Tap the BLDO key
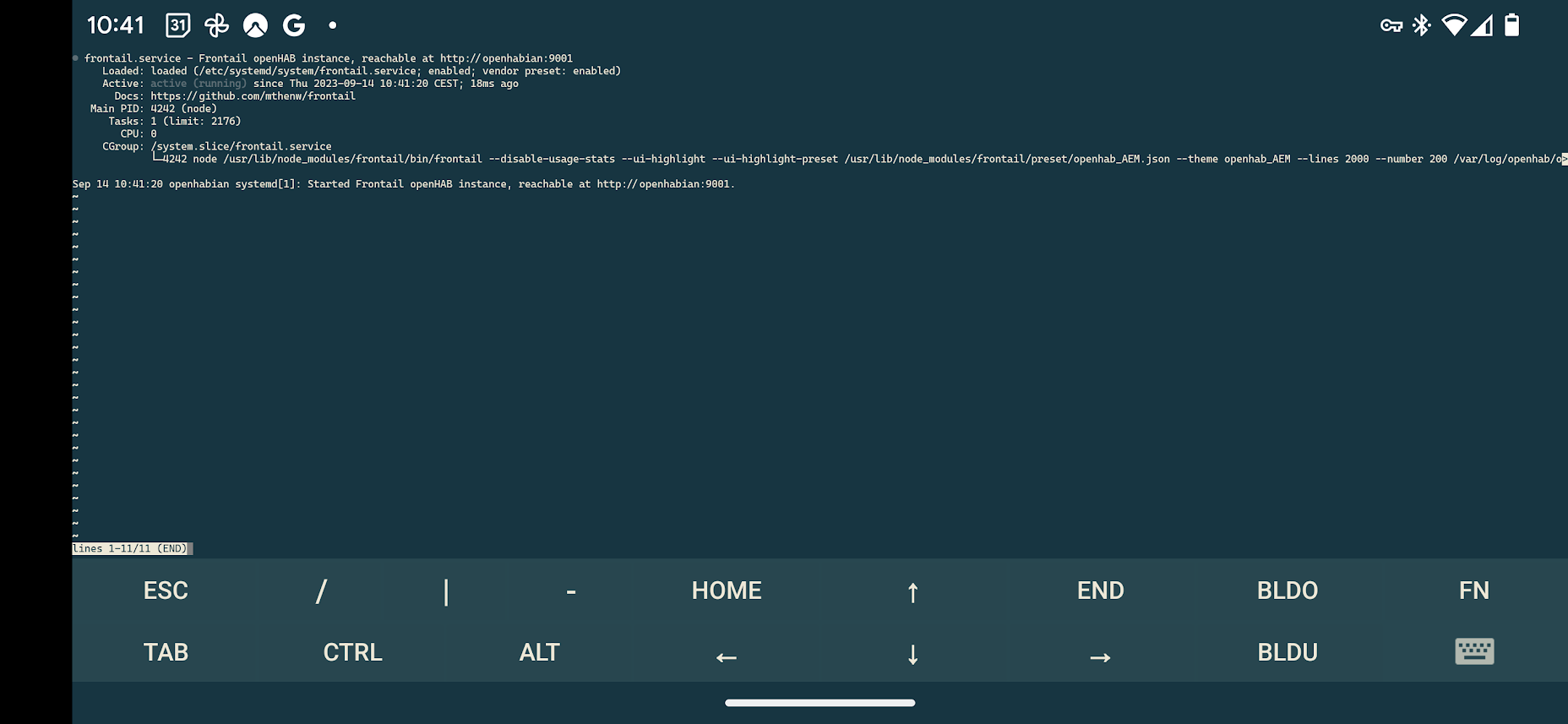The image size is (1568, 724). click(x=1288, y=591)
